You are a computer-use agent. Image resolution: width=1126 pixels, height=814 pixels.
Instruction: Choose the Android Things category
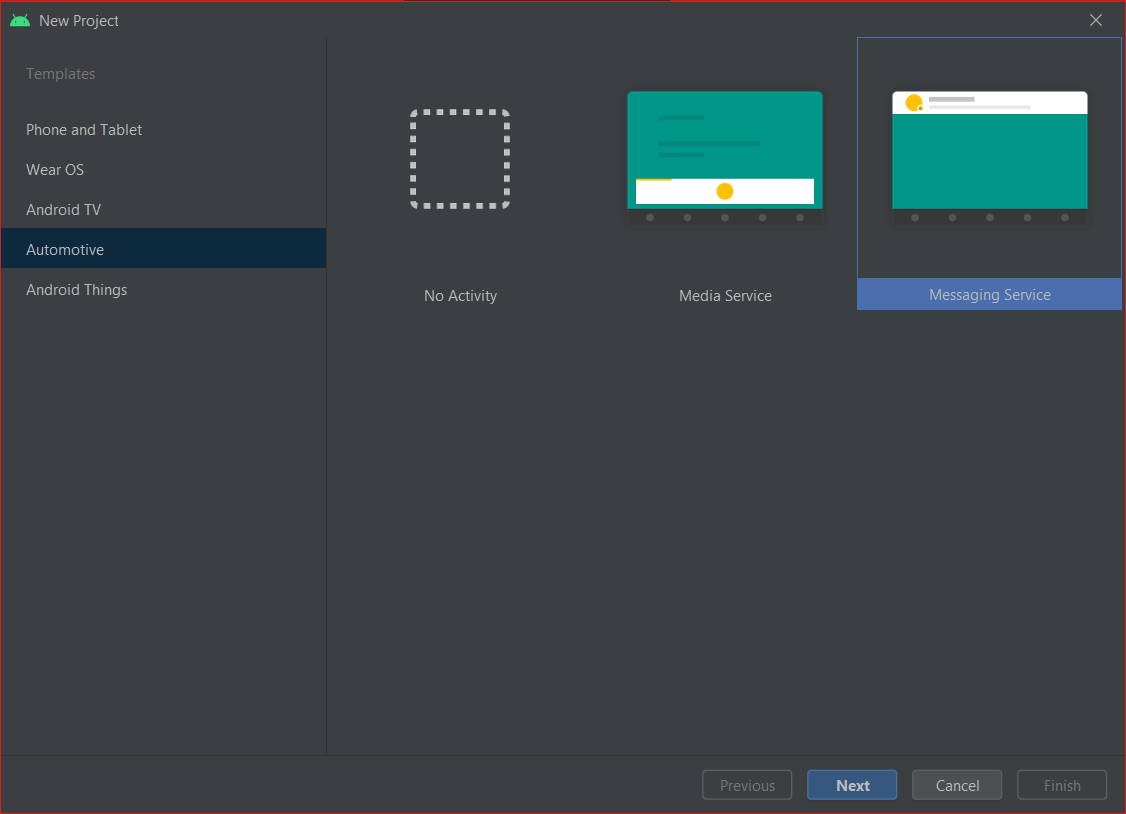[x=164, y=290]
